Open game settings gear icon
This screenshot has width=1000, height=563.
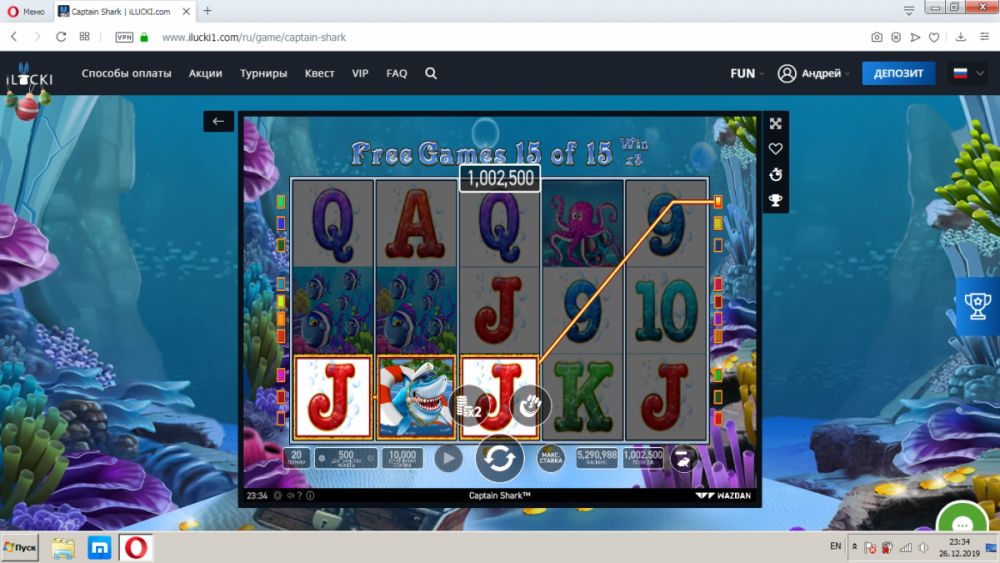pos(277,495)
